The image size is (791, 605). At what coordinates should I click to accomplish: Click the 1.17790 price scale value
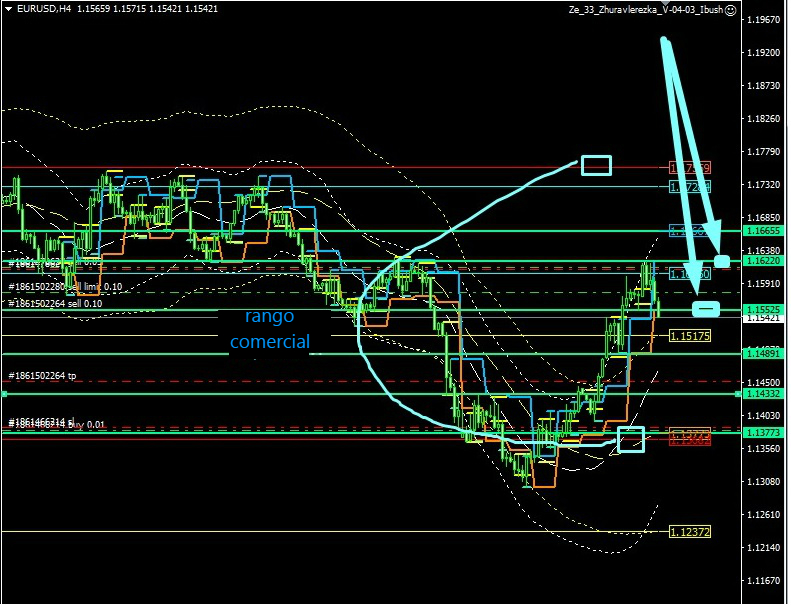coord(763,151)
